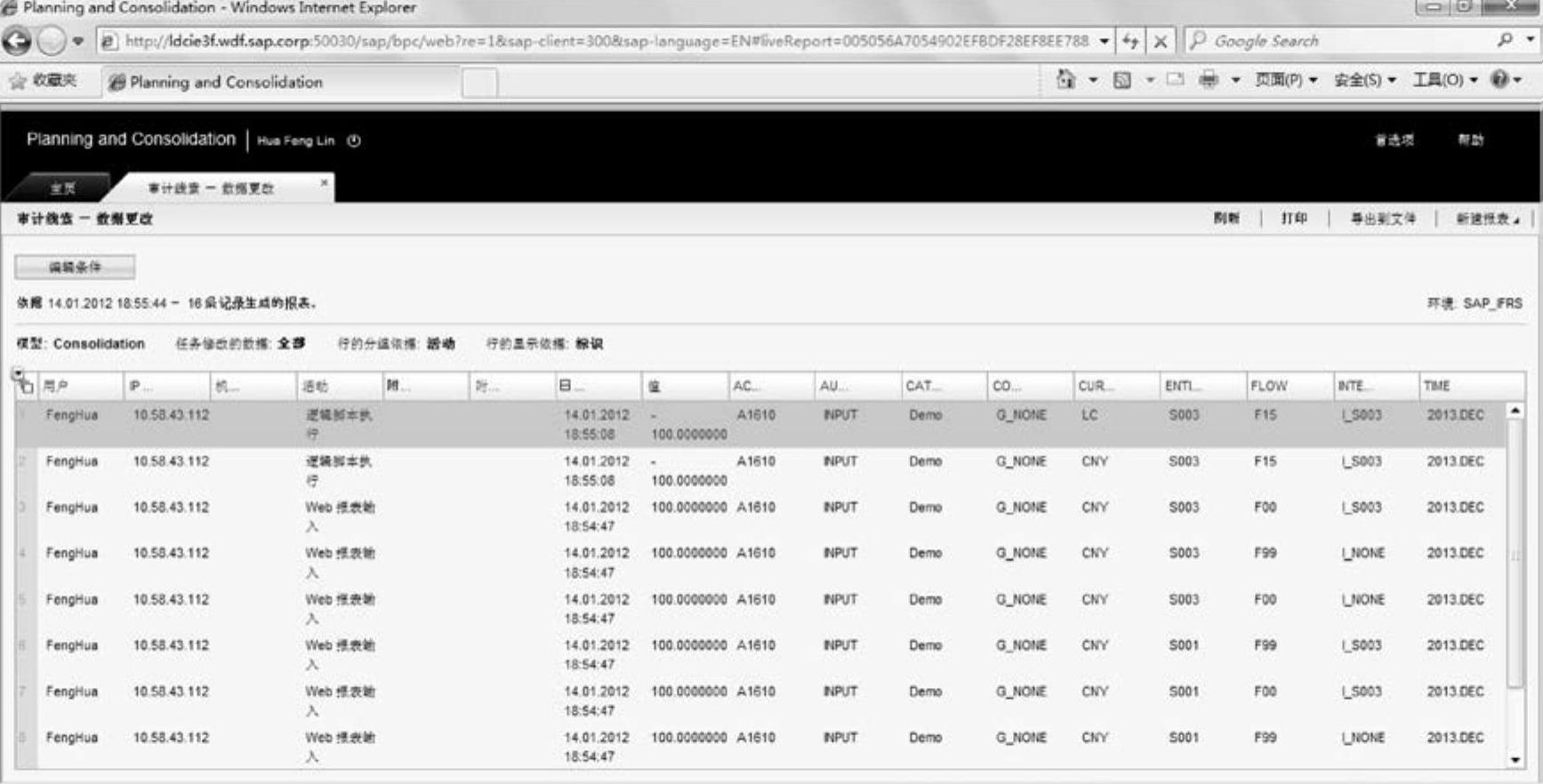Select the 审计报表 - 数据更改 tab
Viewport: 1543px width, 784px height.
point(211,188)
